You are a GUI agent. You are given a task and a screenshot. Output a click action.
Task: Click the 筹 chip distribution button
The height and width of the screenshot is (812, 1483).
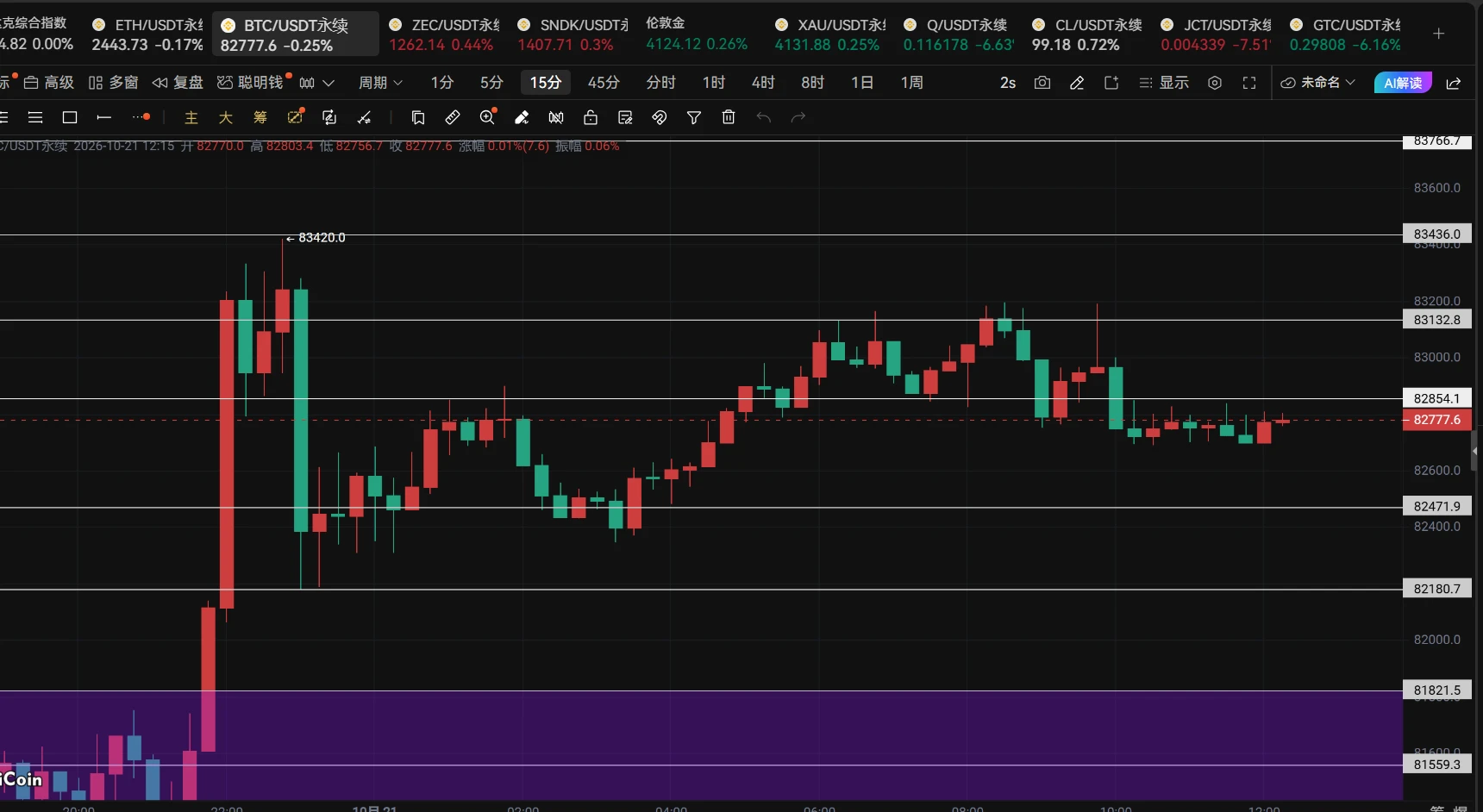pyautogui.click(x=260, y=117)
